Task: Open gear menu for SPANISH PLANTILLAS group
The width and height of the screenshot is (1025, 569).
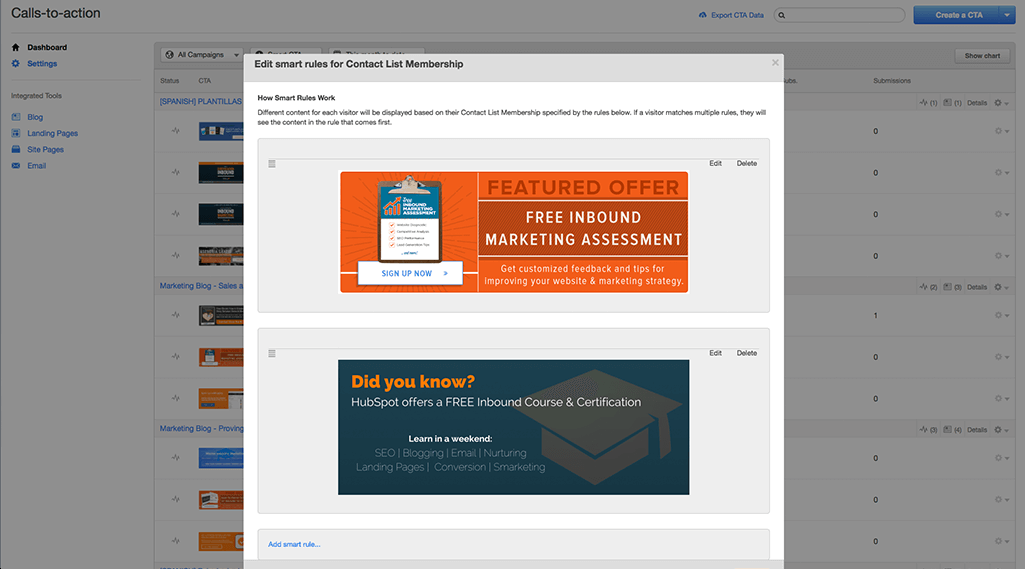Action: pyautogui.click(x=1001, y=103)
